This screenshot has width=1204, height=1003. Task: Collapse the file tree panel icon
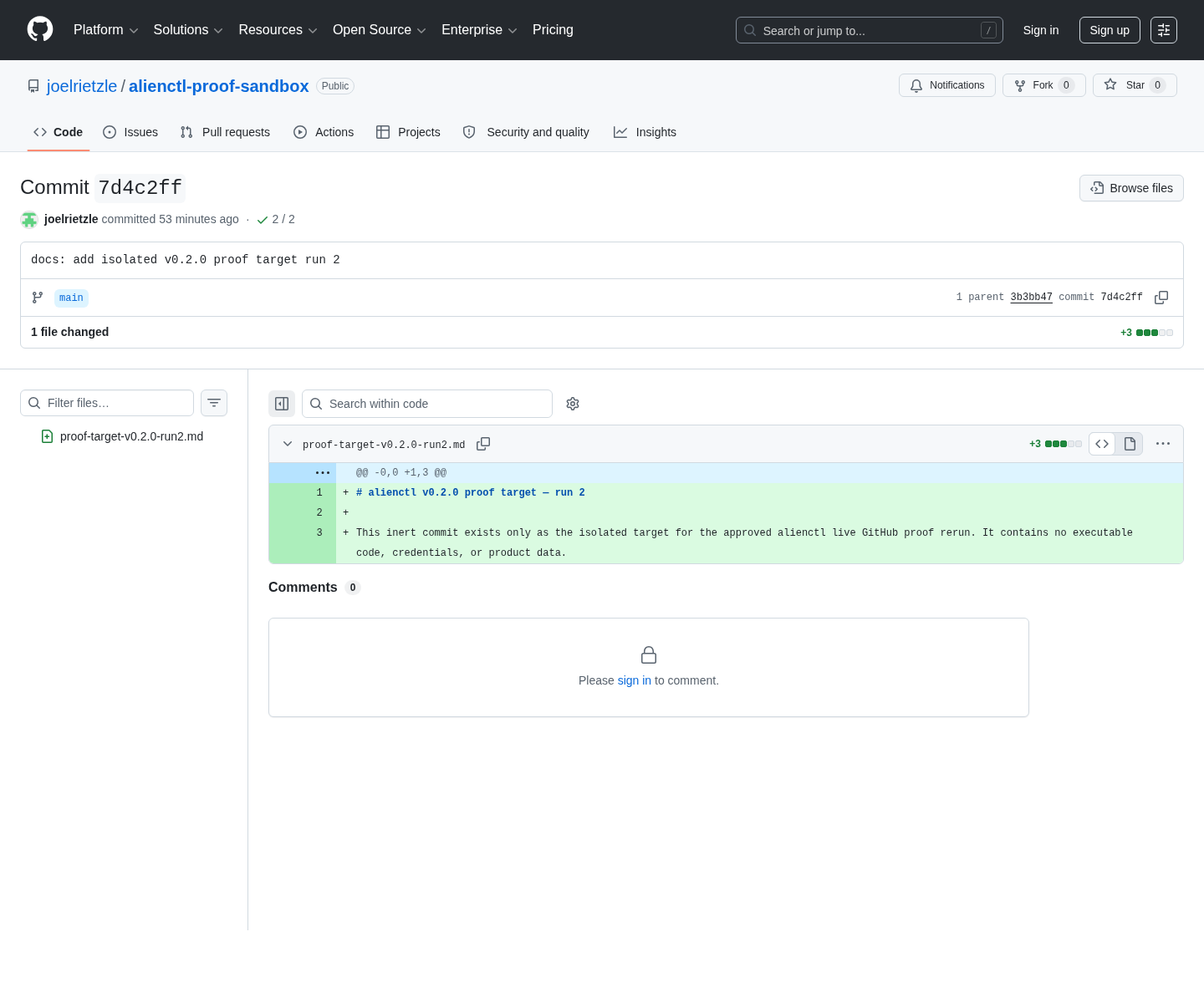(282, 404)
